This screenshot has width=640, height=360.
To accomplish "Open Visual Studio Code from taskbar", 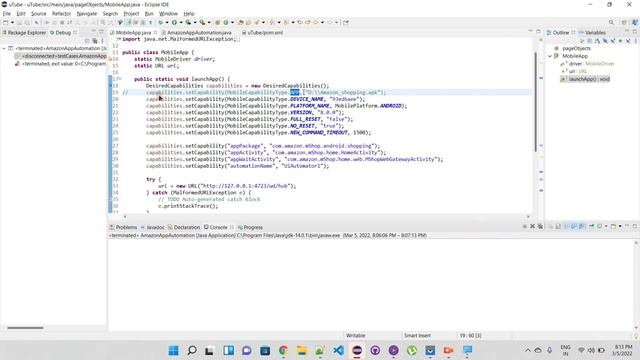I will tap(338, 350).
